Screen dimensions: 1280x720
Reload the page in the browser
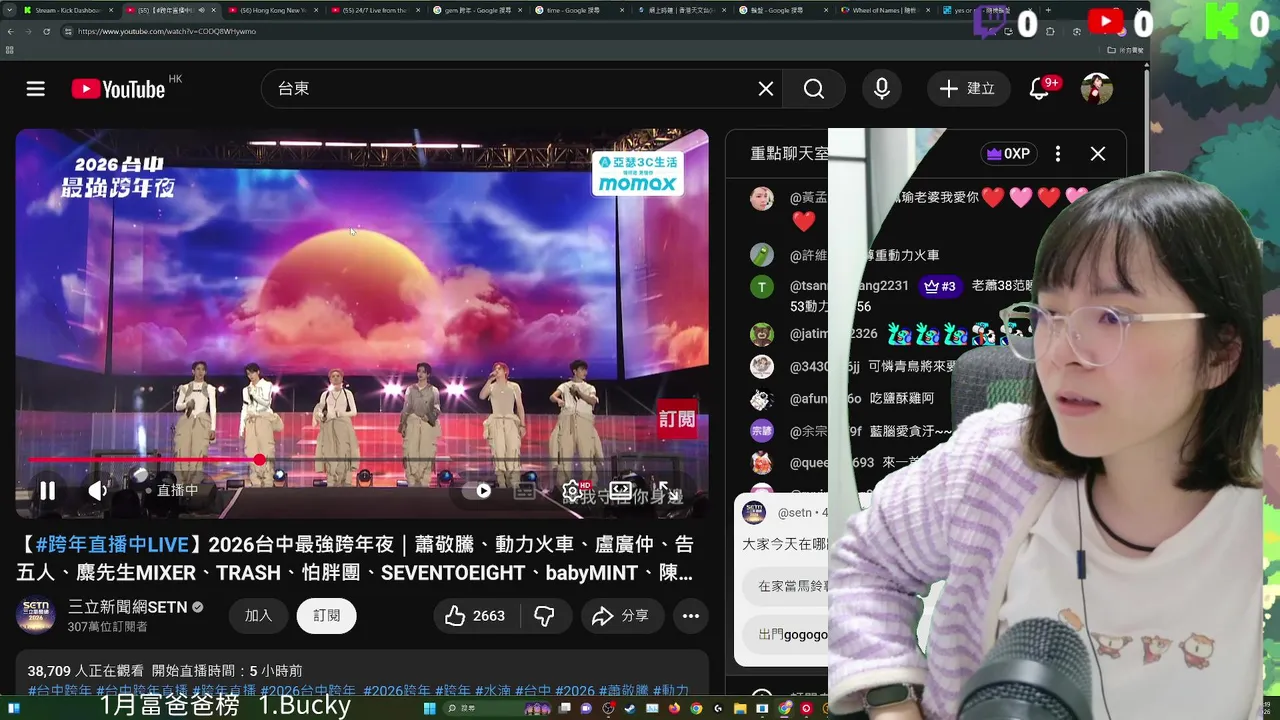click(47, 31)
